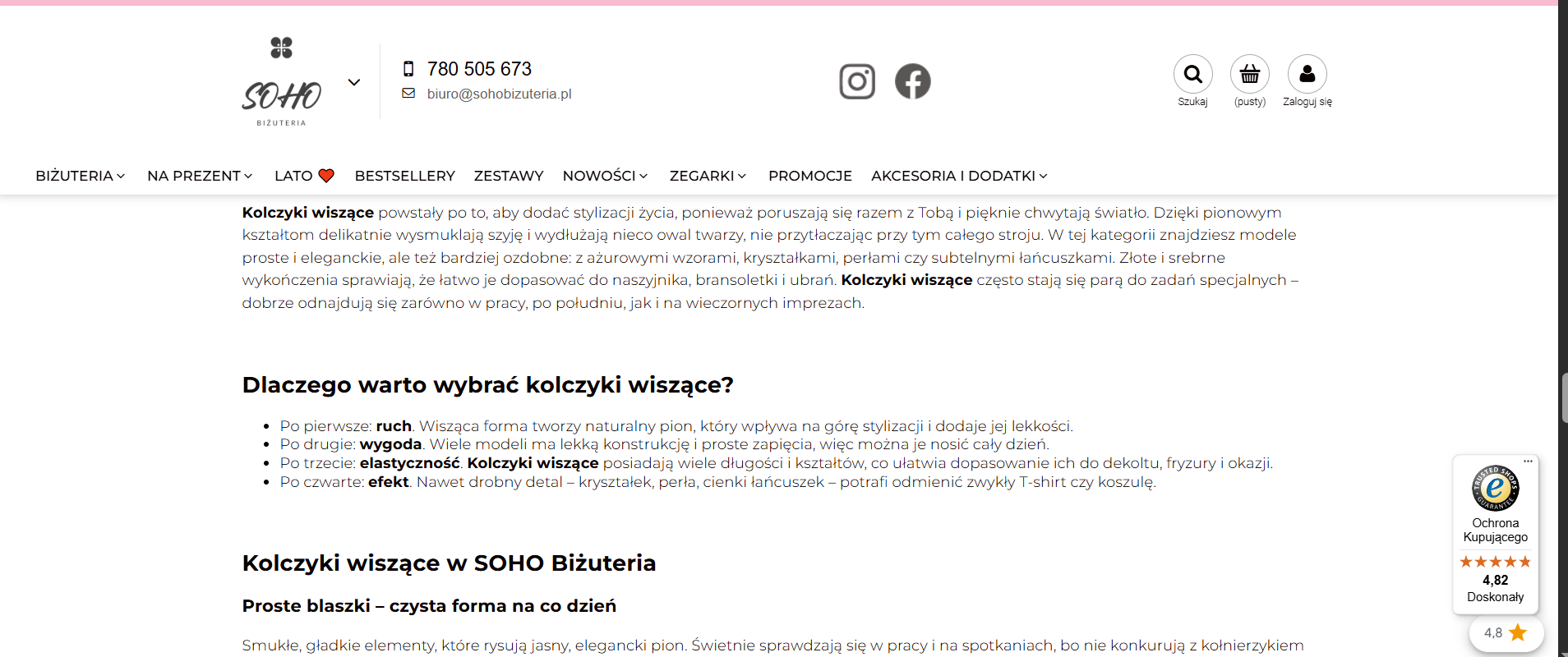The image size is (1568, 657).
Task: Select the LATO menu item with heart
Action: [304, 176]
